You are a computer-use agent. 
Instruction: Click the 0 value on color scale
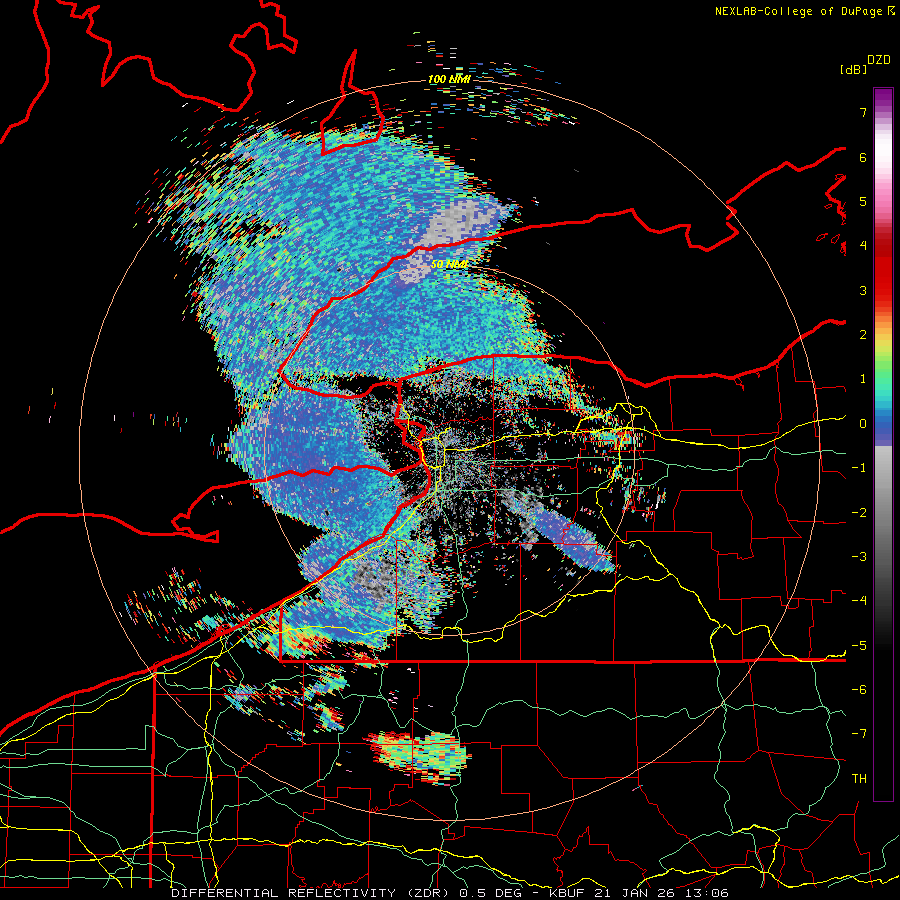[x=863, y=424]
